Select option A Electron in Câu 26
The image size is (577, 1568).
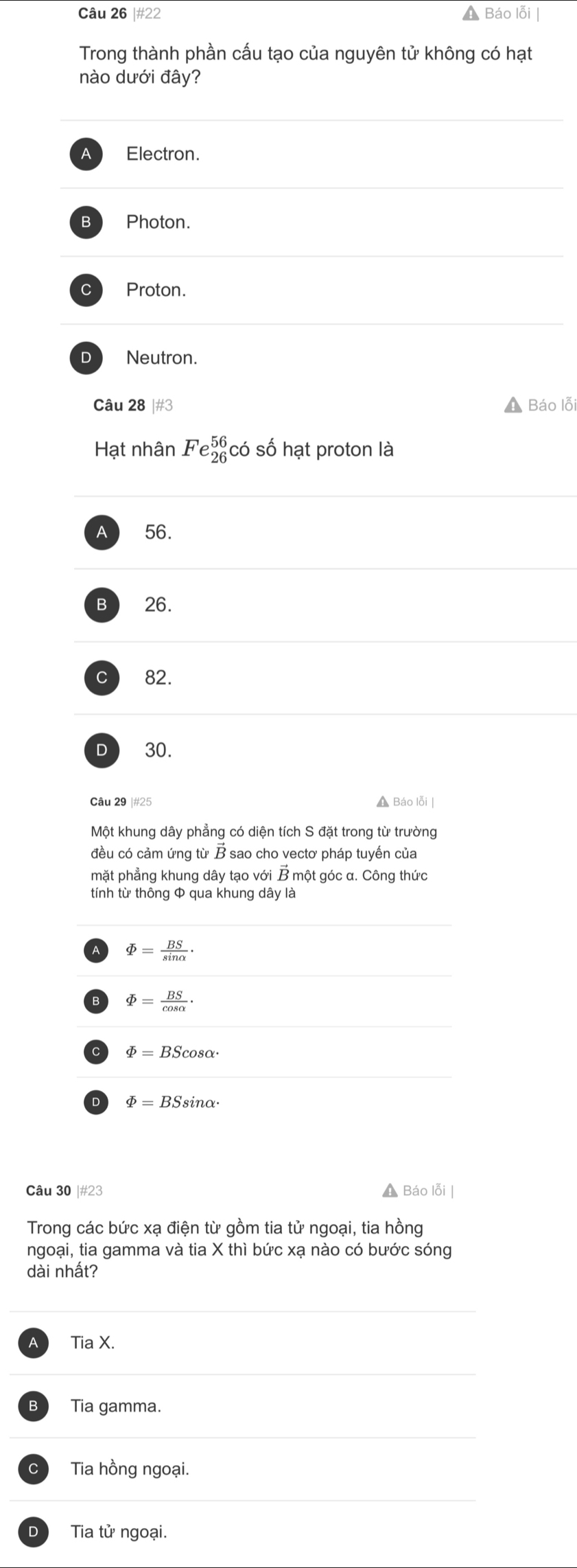(311, 154)
